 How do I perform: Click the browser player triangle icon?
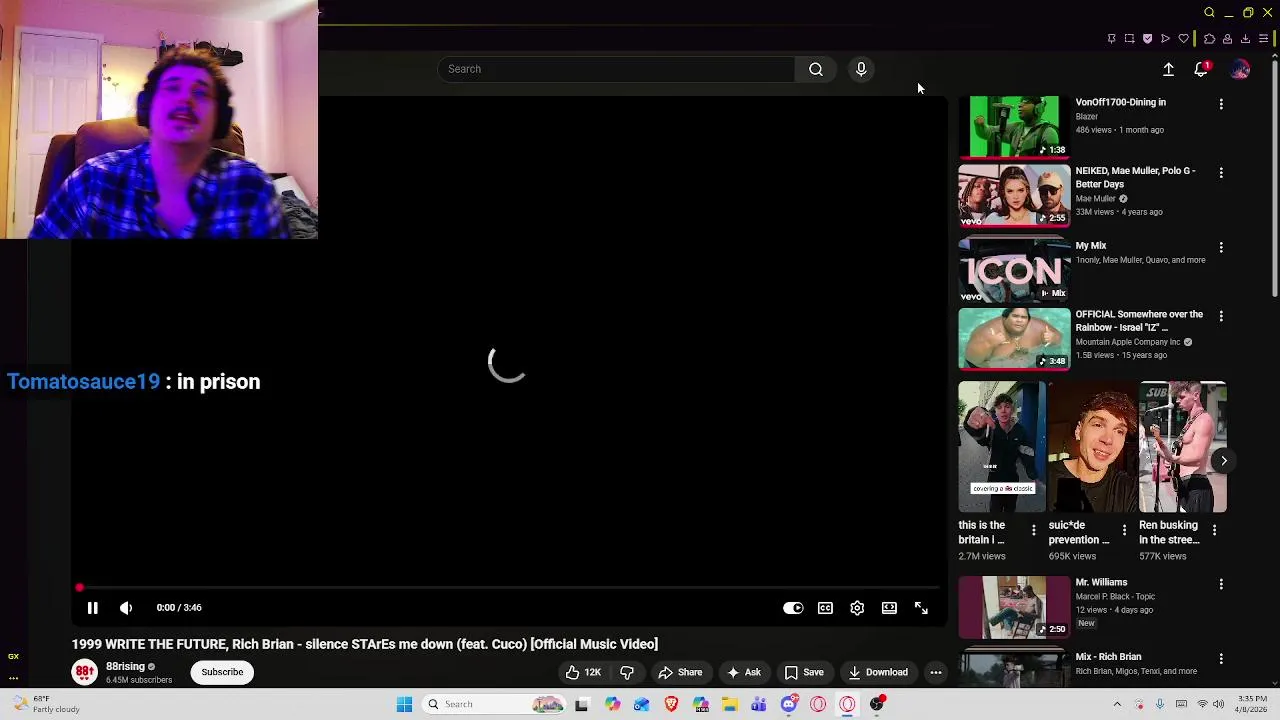[1165, 39]
